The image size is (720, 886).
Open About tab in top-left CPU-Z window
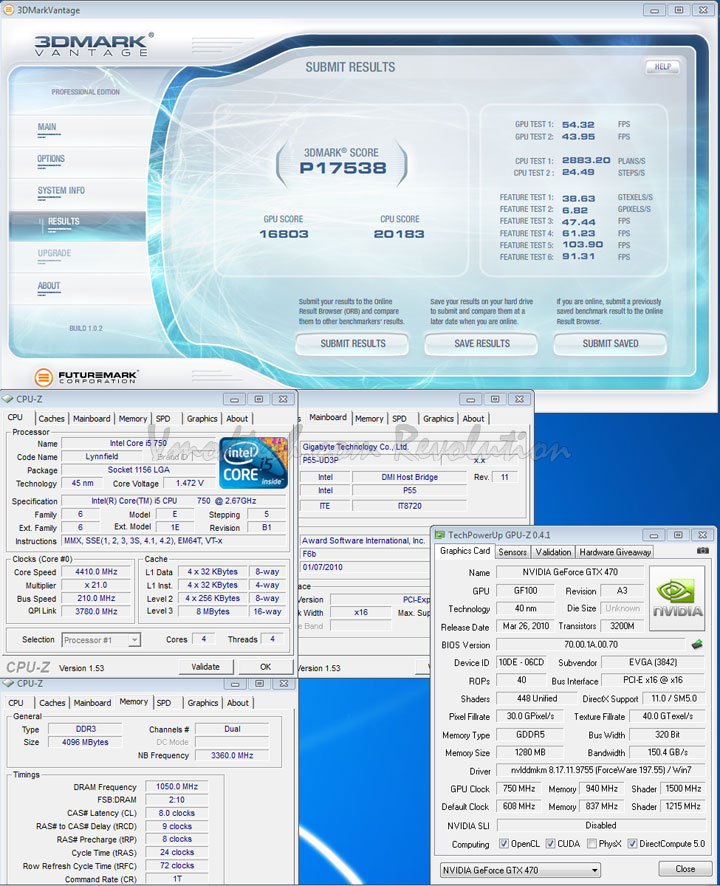tap(237, 419)
